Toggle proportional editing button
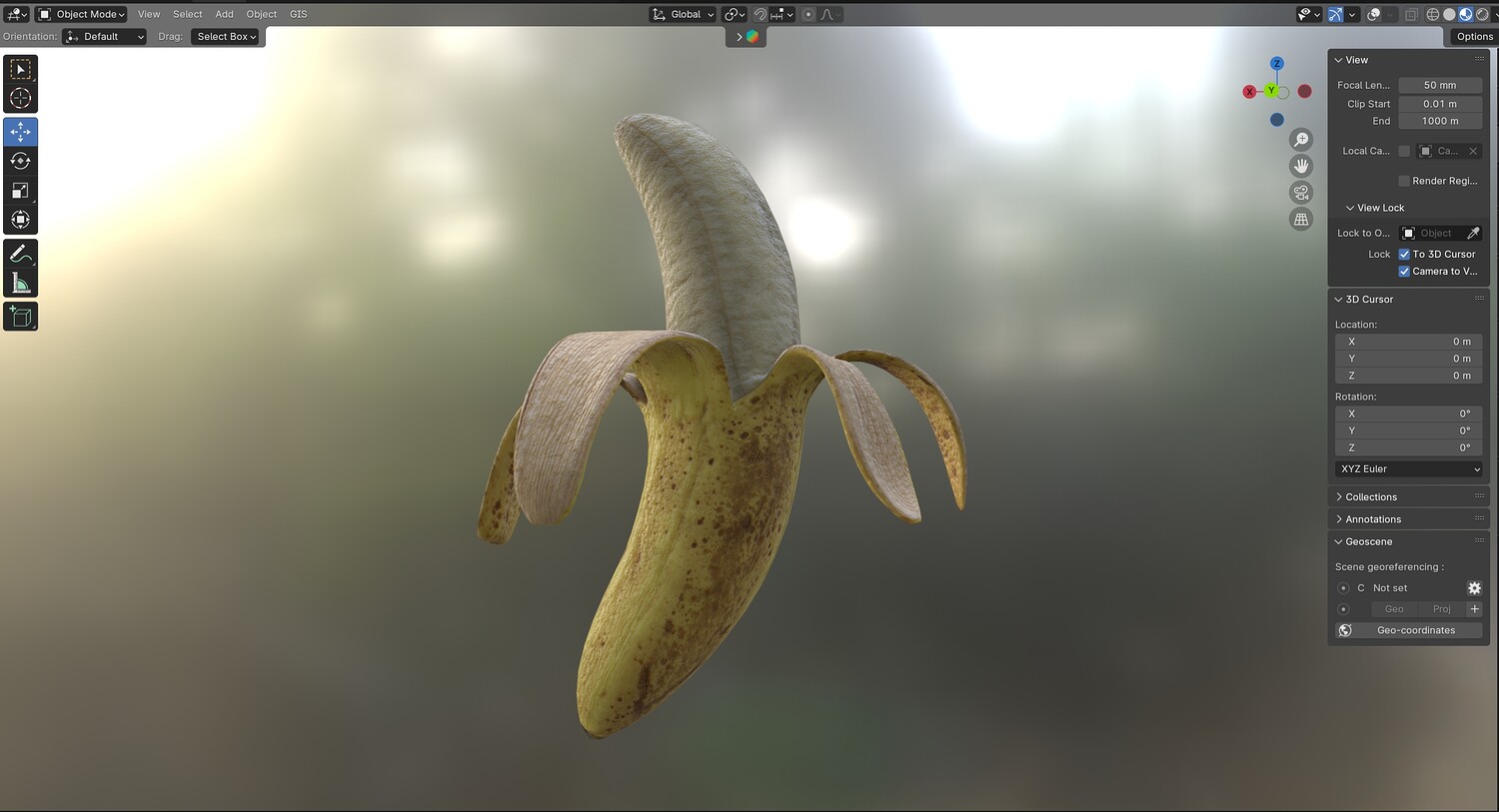Screen dimensions: 1499x812 [x=808, y=14]
